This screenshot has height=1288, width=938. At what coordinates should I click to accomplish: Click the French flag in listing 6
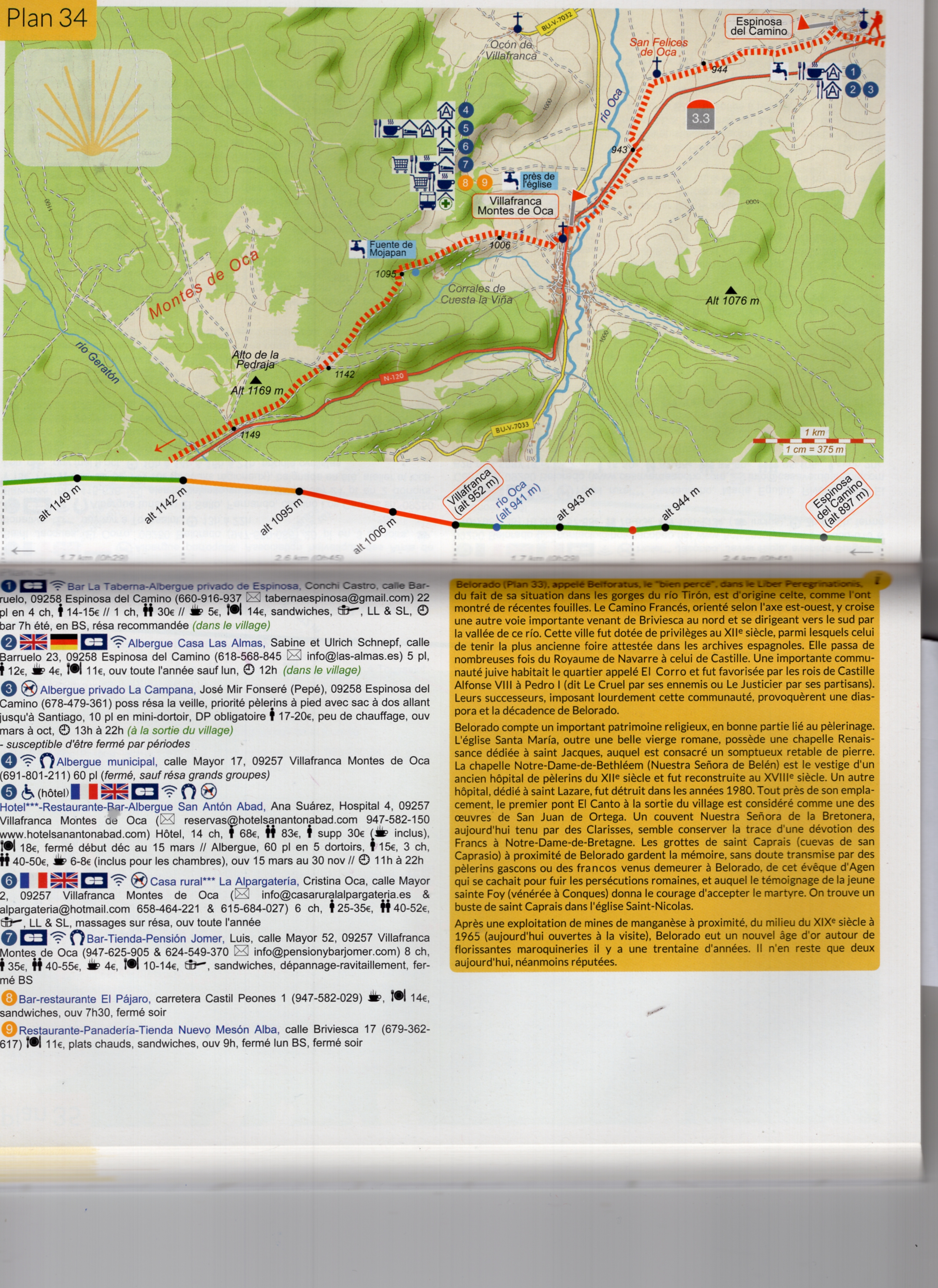pyautogui.click(x=33, y=880)
